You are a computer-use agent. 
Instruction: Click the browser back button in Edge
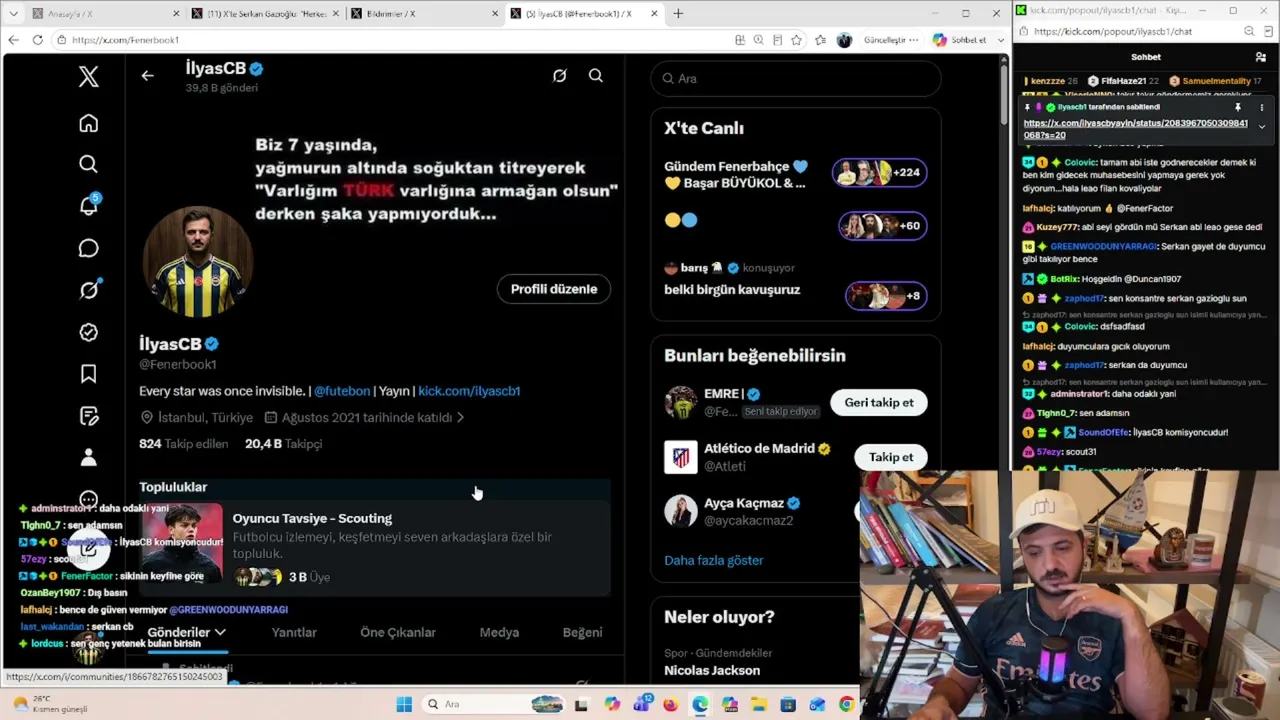13,40
